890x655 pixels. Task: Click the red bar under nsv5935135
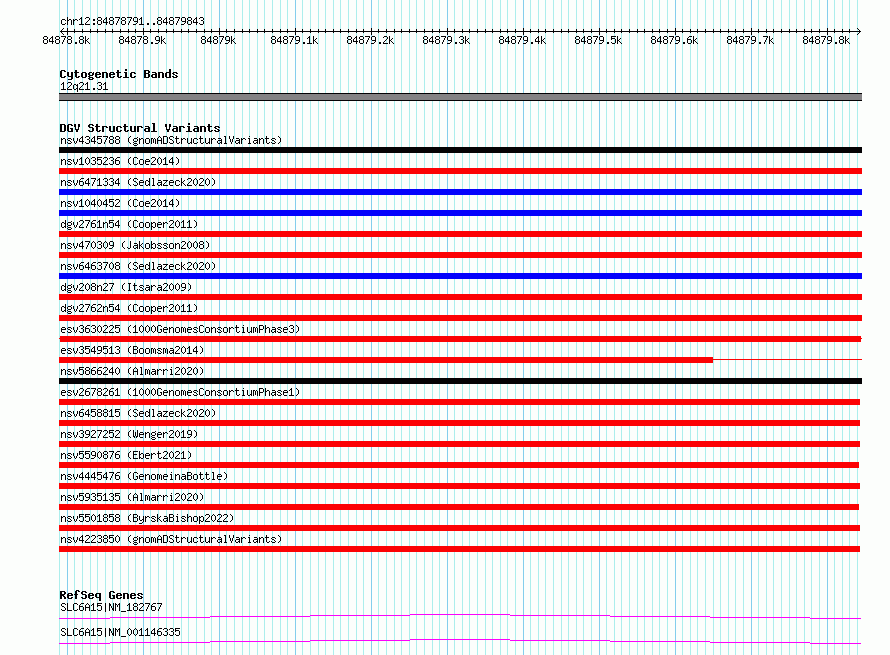(x=459, y=507)
